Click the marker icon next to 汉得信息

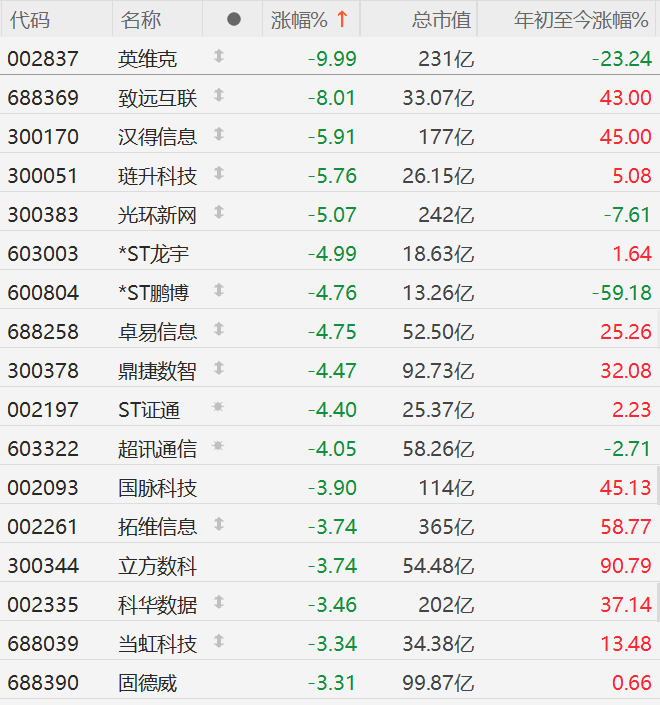219,134
